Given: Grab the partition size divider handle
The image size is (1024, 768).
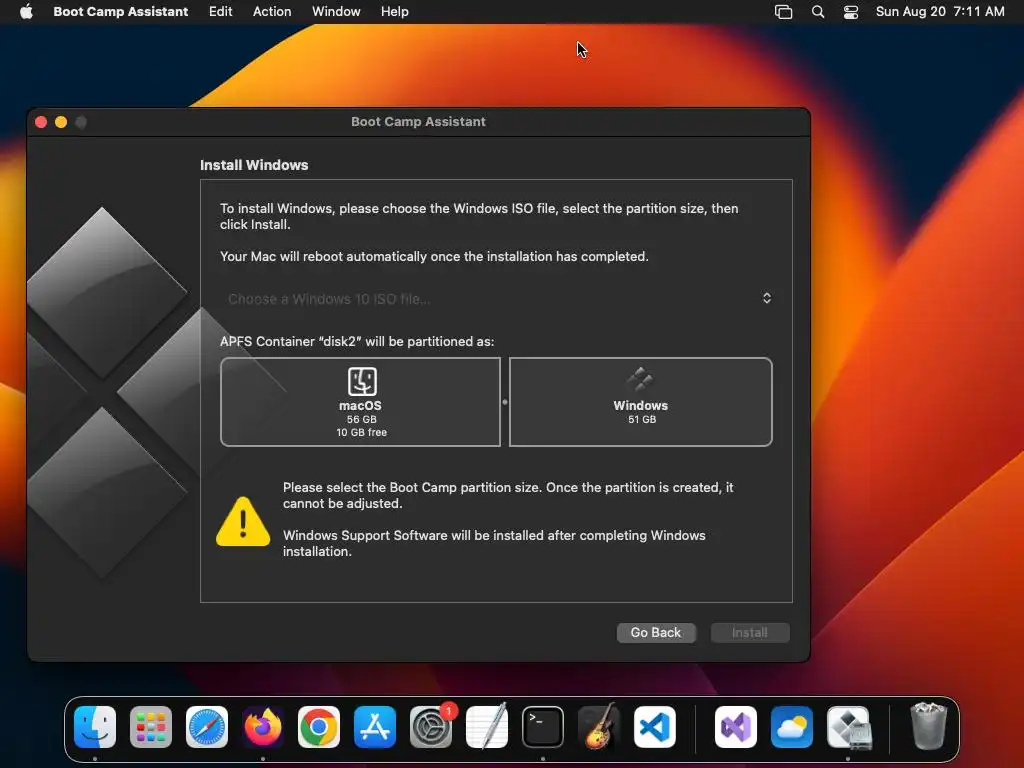Looking at the screenshot, I should tap(505, 402).
